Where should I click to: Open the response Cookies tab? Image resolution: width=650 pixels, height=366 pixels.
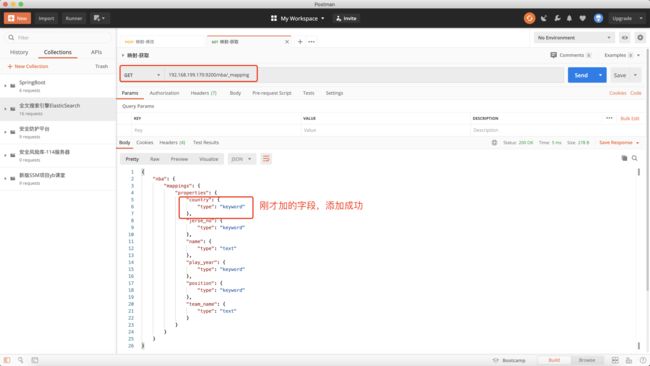(x=145, y=143)
